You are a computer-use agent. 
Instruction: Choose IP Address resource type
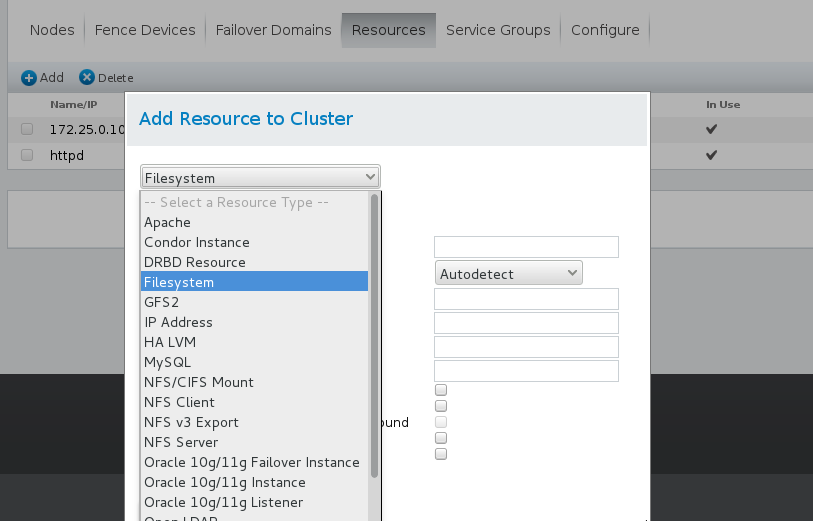pyautogui.click(x=254, y=322)
